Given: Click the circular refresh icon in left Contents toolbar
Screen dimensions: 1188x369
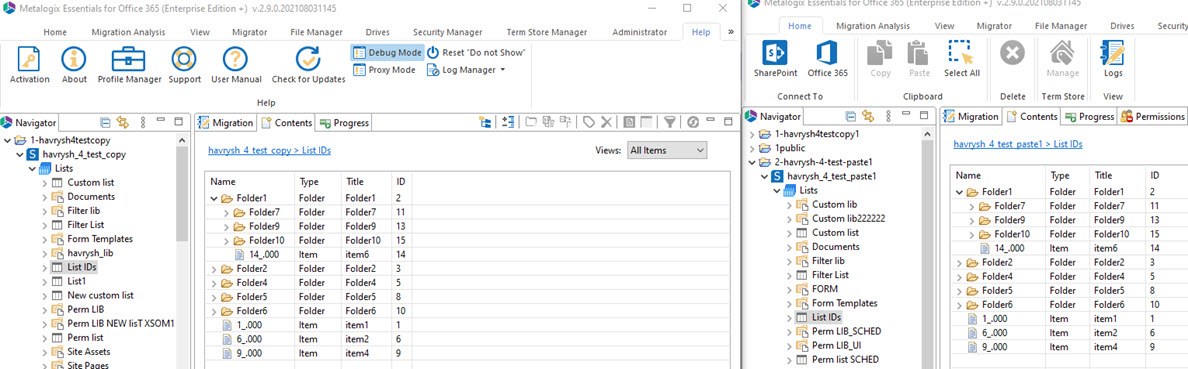Looking at the screenshot, I should [x=692, y=122].
